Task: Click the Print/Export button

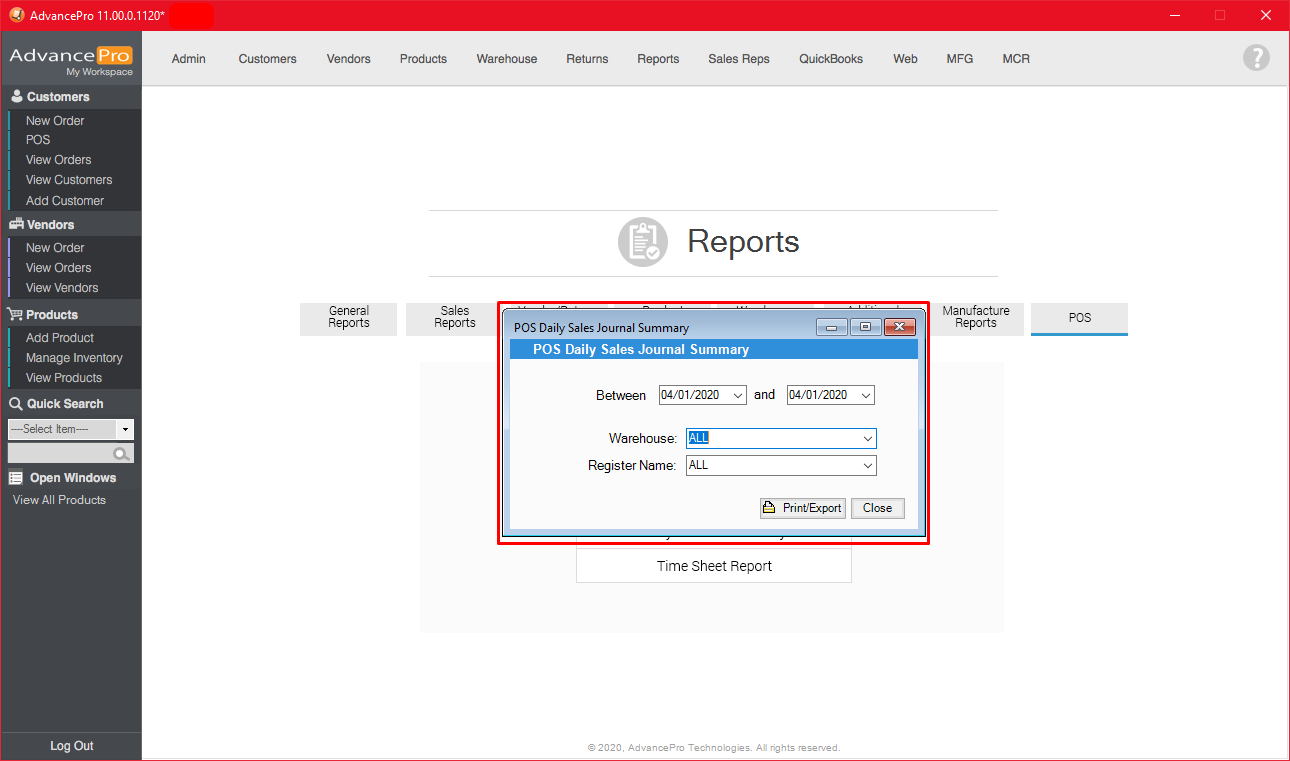Action: pos(802,508)
